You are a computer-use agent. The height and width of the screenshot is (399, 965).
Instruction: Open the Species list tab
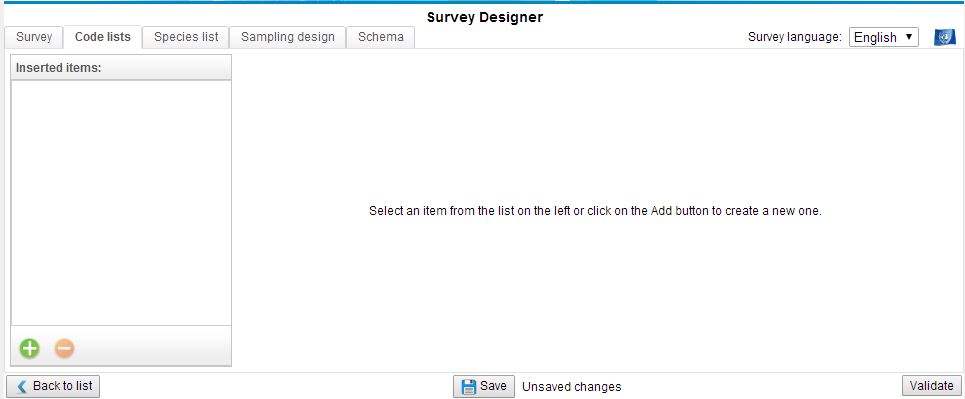tap(186, 37)
